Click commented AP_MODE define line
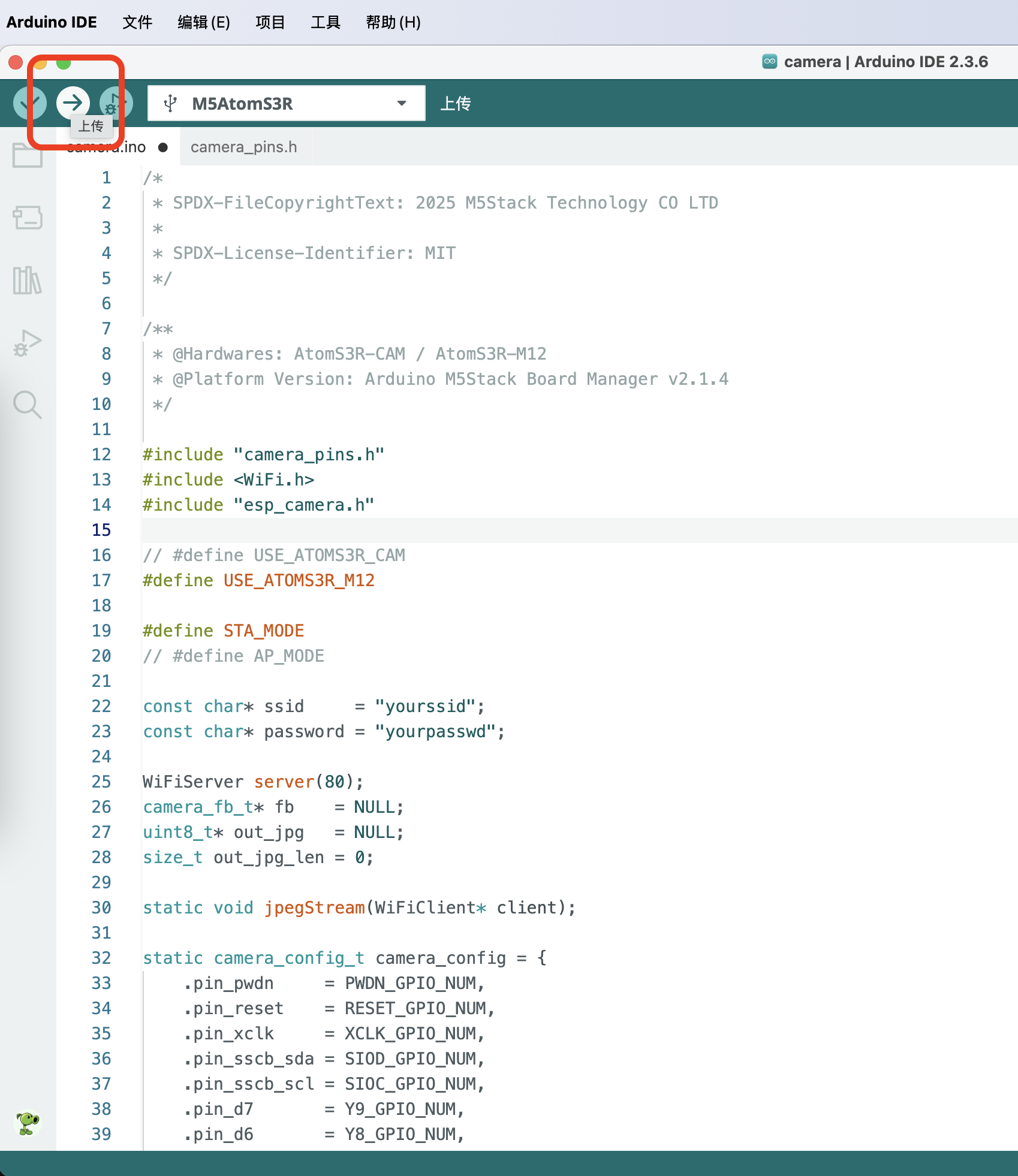 (x=233, y=656)
